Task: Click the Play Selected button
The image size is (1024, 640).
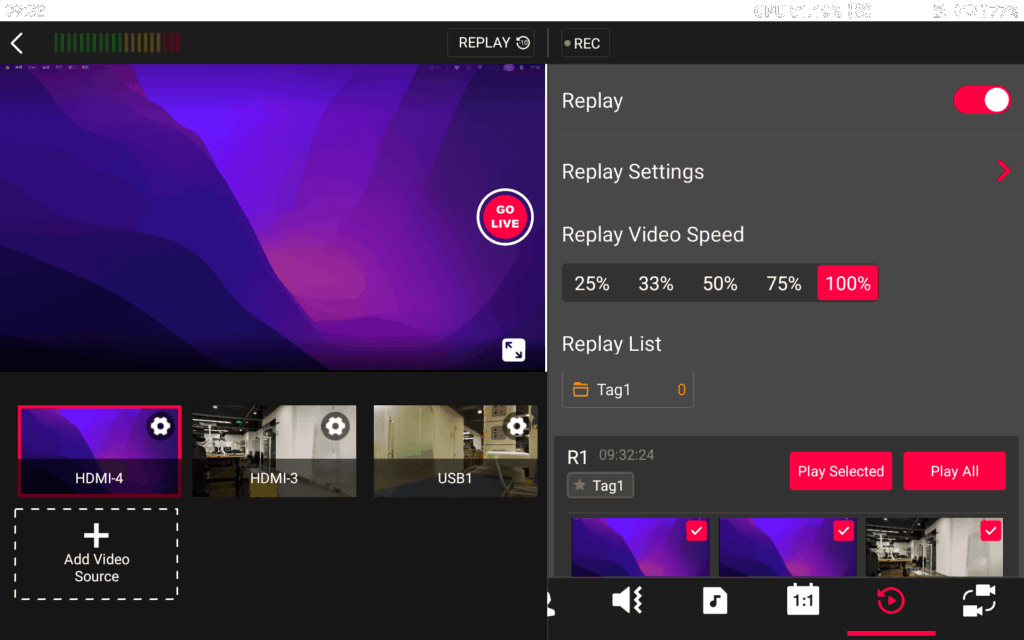Action: (840, 471)
